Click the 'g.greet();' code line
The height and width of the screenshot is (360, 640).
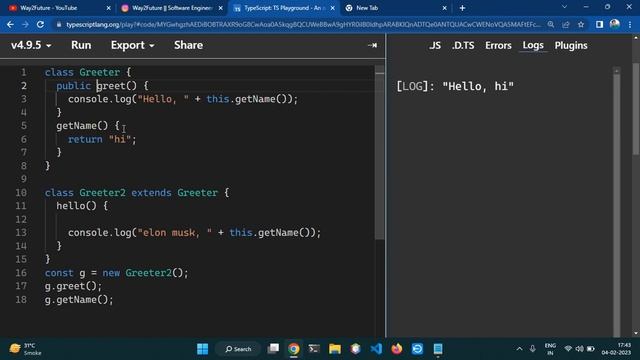[73, 286]
